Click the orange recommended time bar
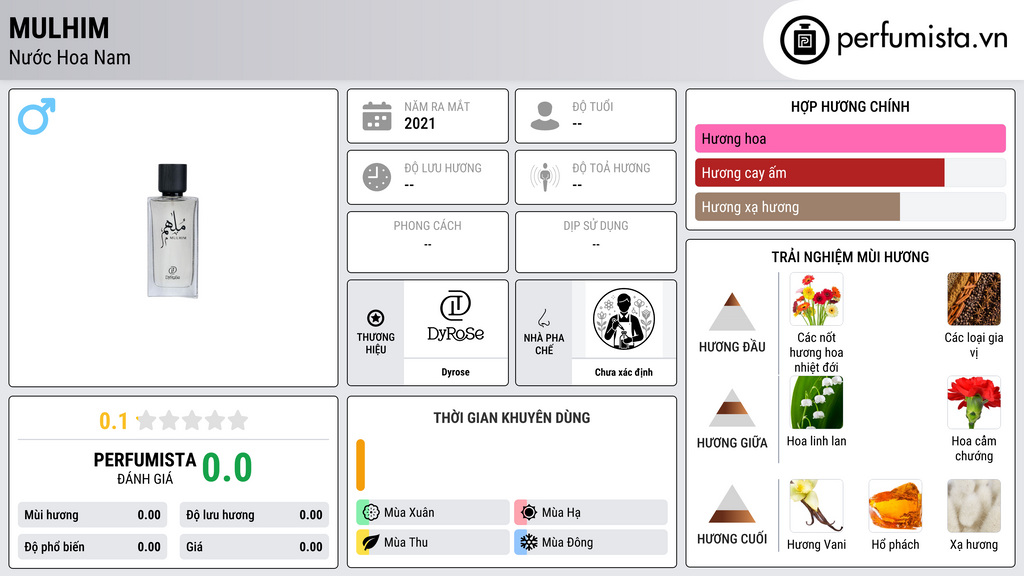This screenshot has width=1024, height=576. pos(360,465)
